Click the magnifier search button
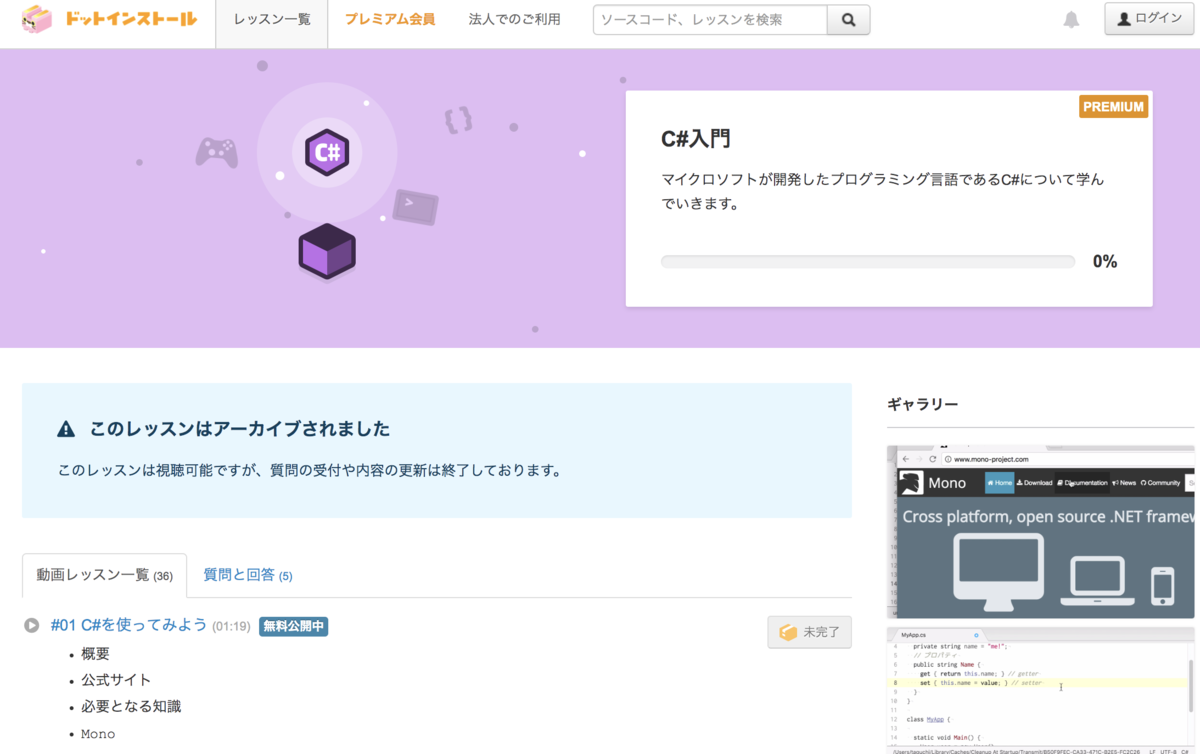 tap(849, 19)
